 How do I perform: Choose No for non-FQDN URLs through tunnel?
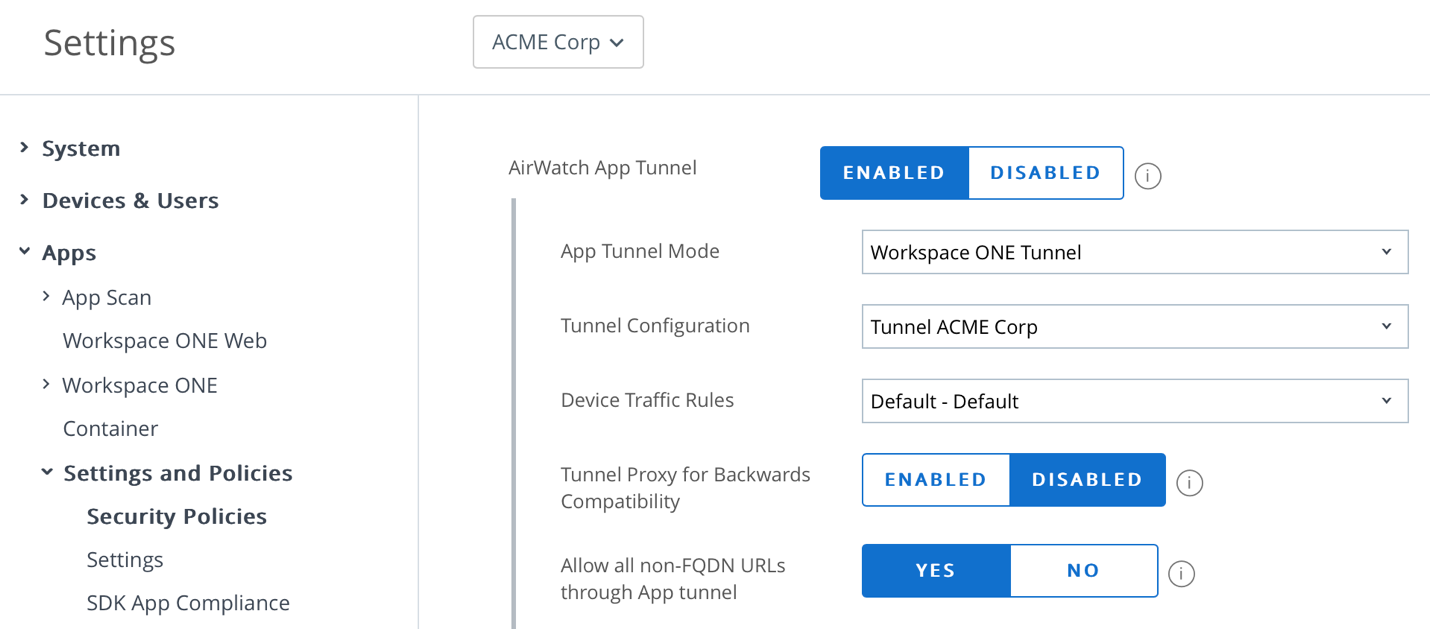(x=1083, y=571)
